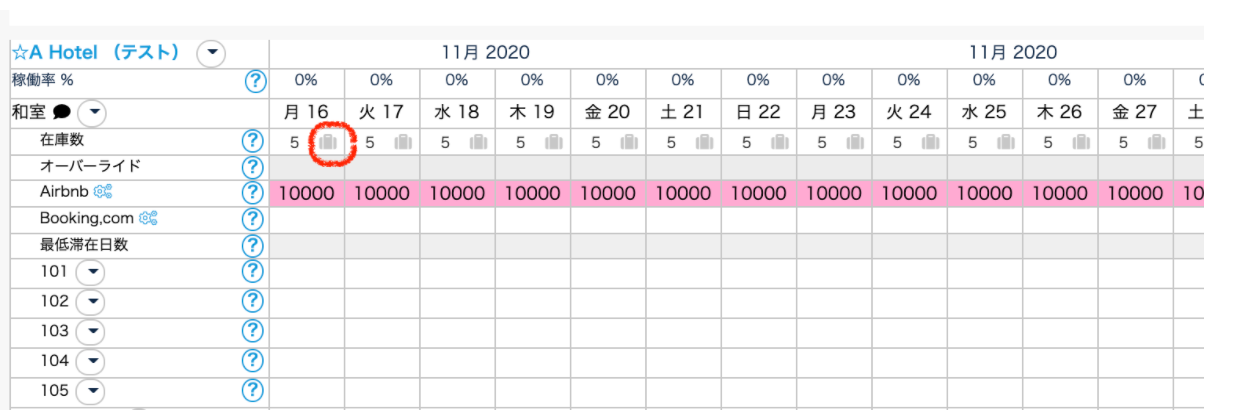The width and height of the screenshot is (1234, 418).
Task: Click the help icon beside 在庫数
Action: [254, 142]
